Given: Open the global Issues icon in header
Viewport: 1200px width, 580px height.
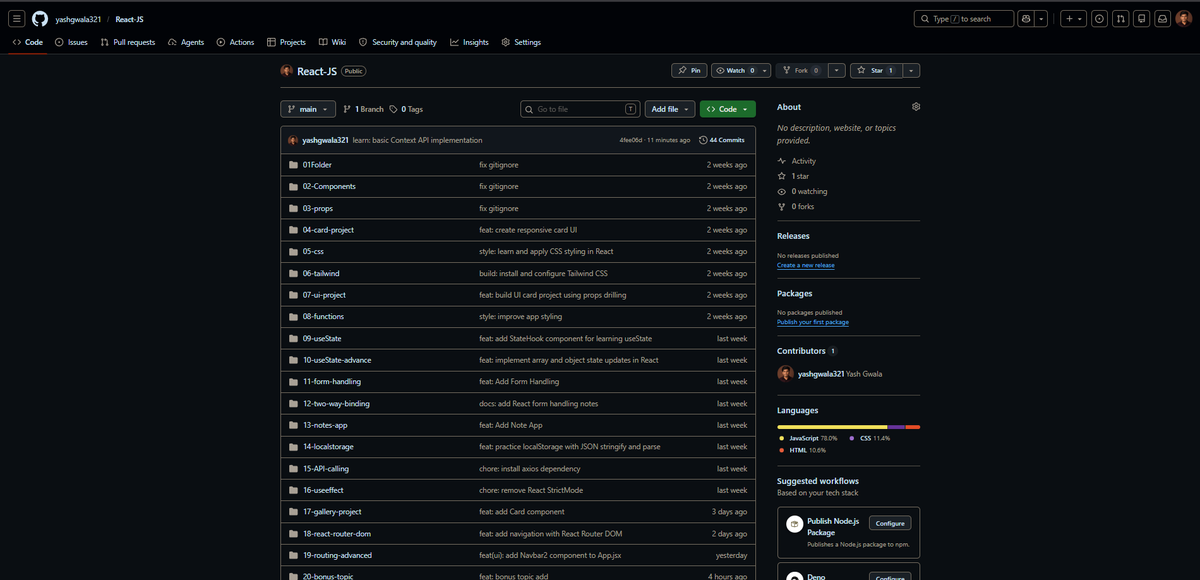Looking at the screenshot, I should click(x=1099, y=19).
